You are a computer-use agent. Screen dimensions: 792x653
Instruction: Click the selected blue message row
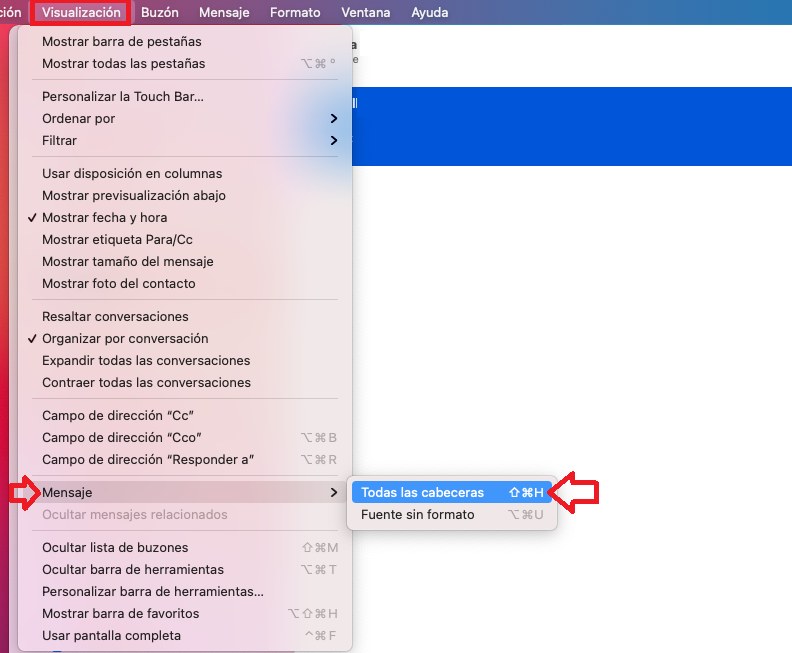(572, 126)
